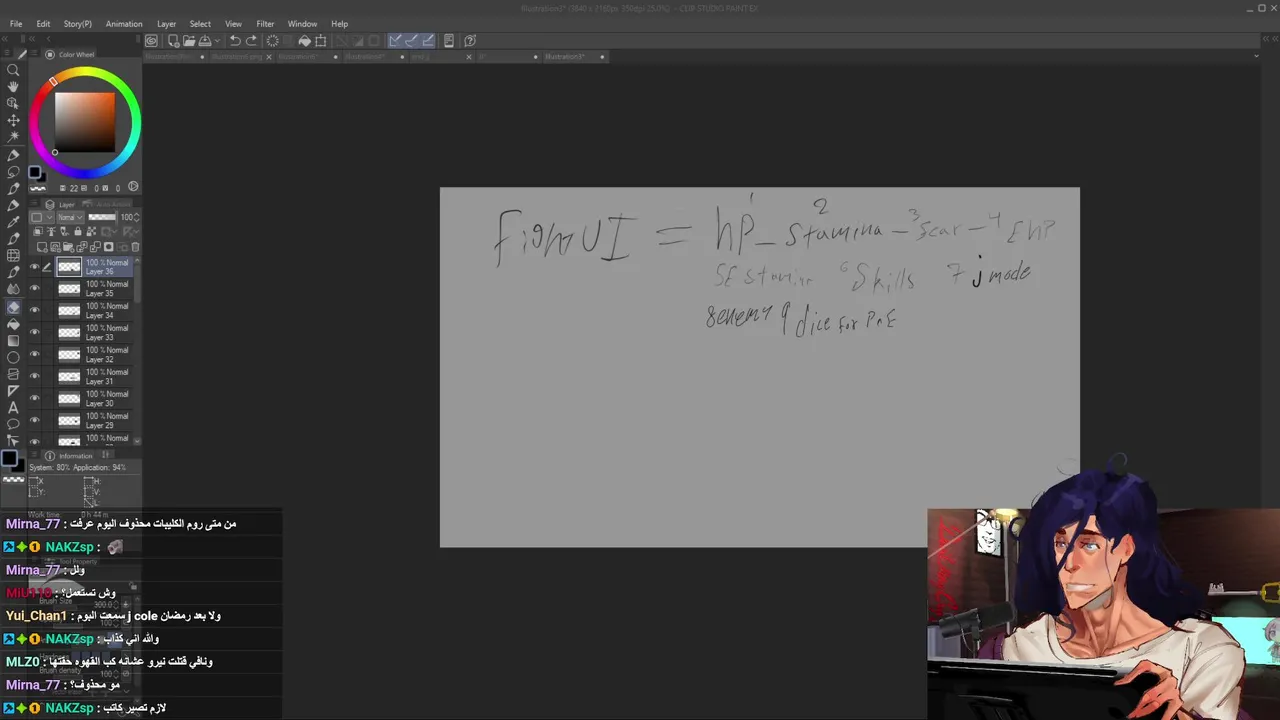Open the Filter menu
The width and height of the screenshot is (1280, 720).
pos(265,24)
